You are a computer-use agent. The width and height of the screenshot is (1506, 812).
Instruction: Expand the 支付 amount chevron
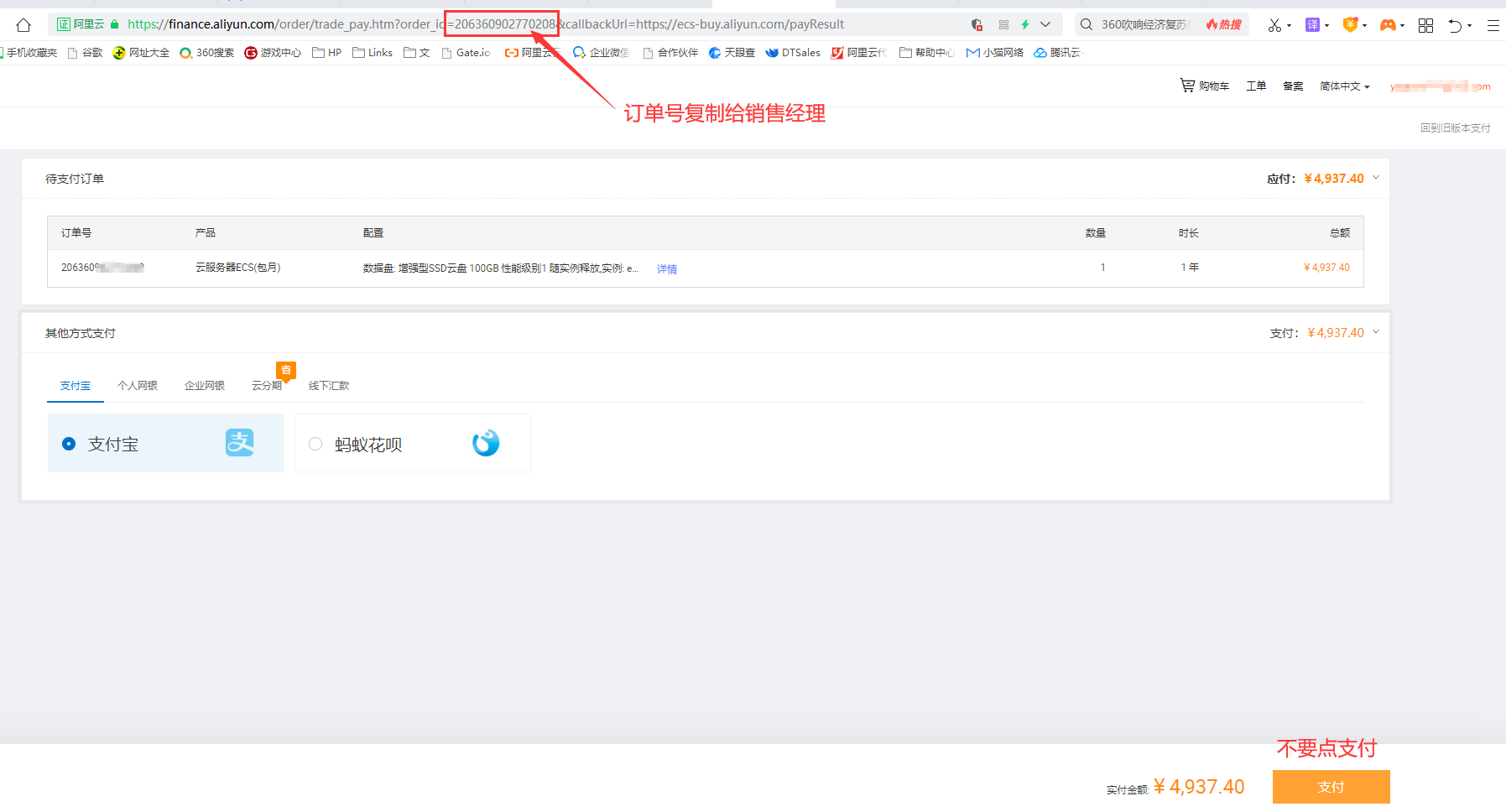coord(1376,332)
